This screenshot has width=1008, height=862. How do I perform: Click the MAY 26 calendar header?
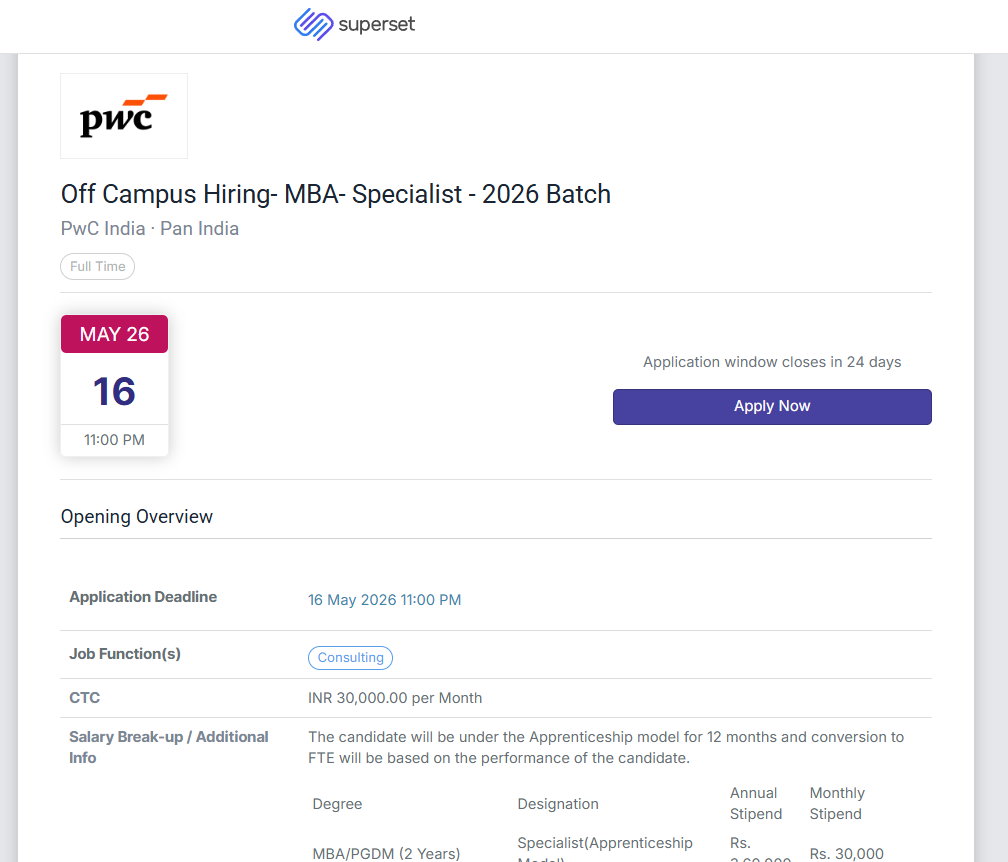(x=114, y=334)
